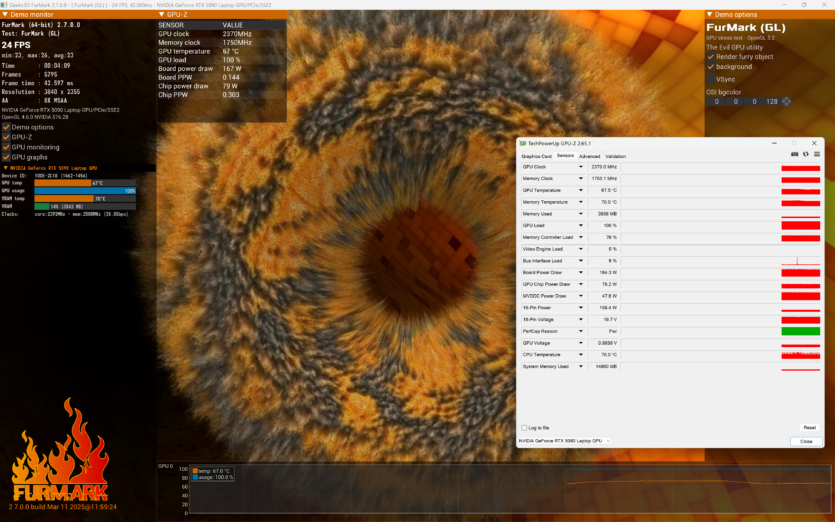This screenshot has width=835, height=522.
Task: Open the Memory Used sensor dropdown
Action: [580, 214]
